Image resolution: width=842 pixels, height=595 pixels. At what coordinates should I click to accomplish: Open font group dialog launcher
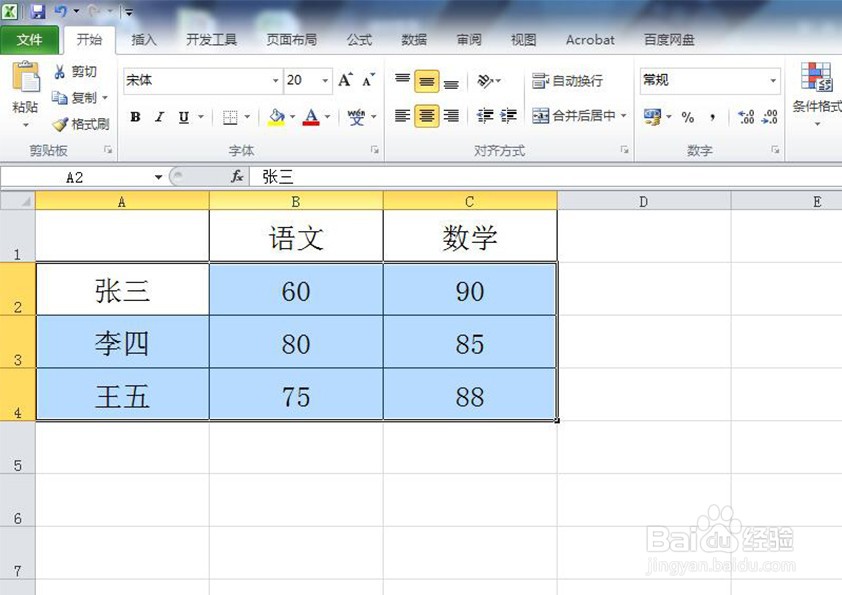[374, 150]
